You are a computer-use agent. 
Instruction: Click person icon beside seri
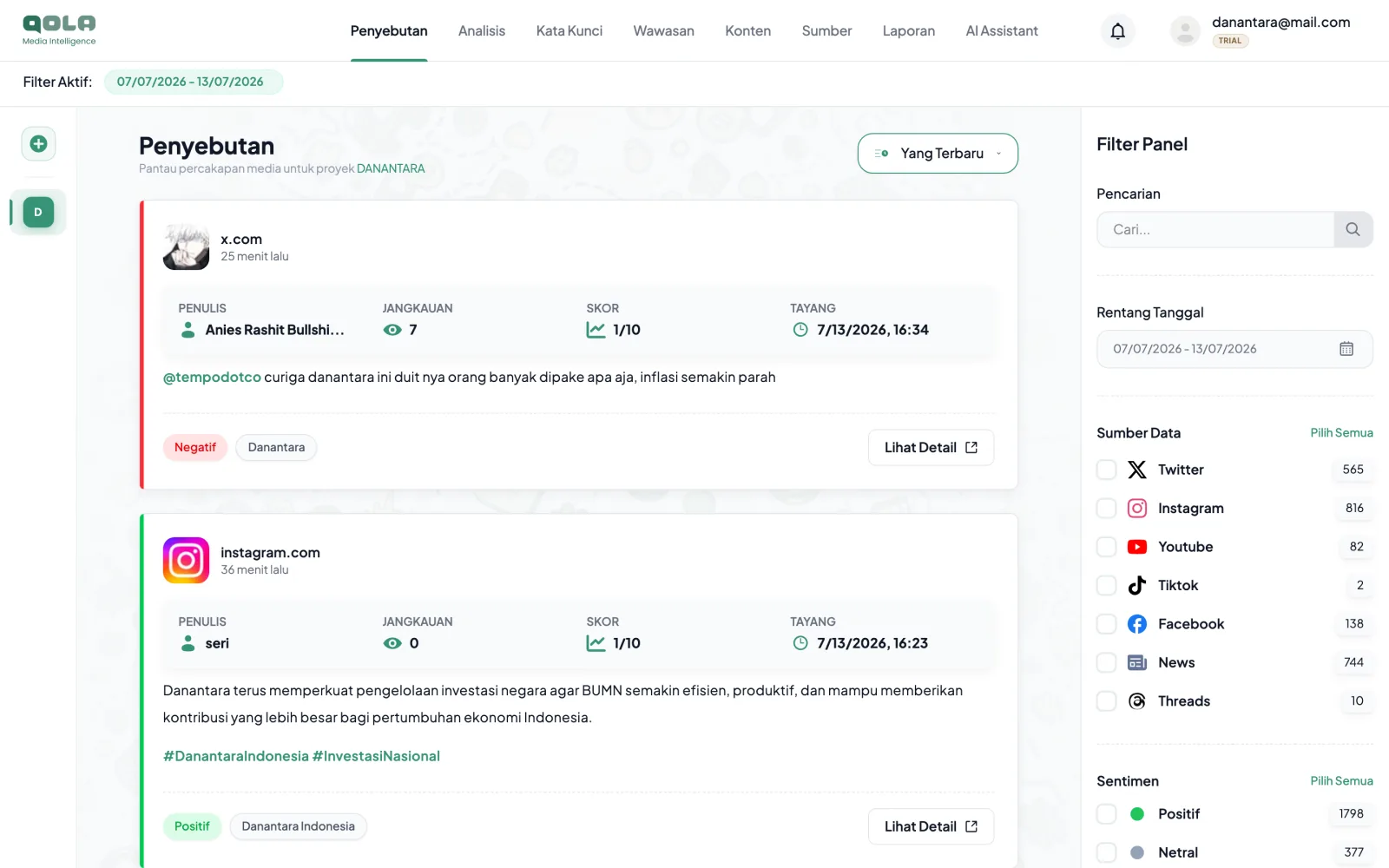[188, 643]
